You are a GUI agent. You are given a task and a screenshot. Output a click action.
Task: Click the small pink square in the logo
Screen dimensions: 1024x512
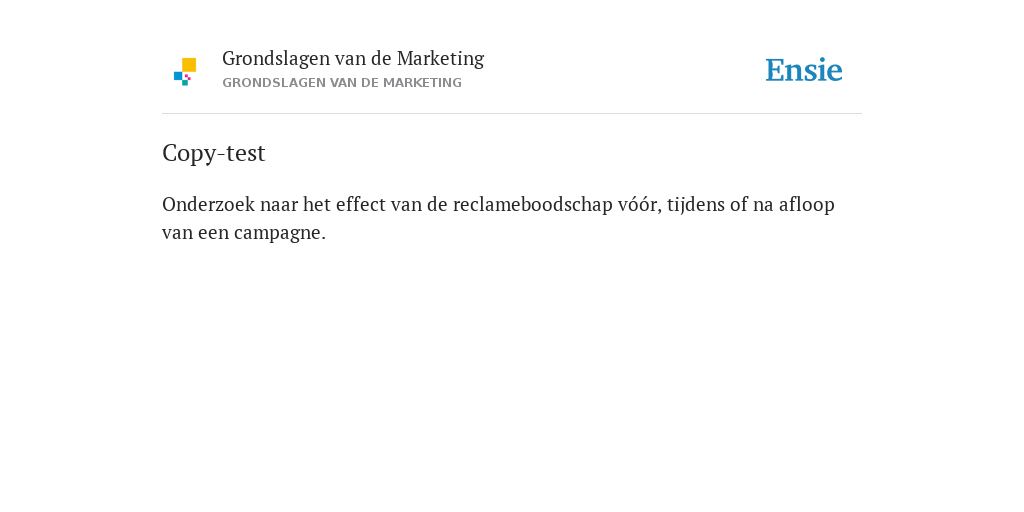(188, 77)
